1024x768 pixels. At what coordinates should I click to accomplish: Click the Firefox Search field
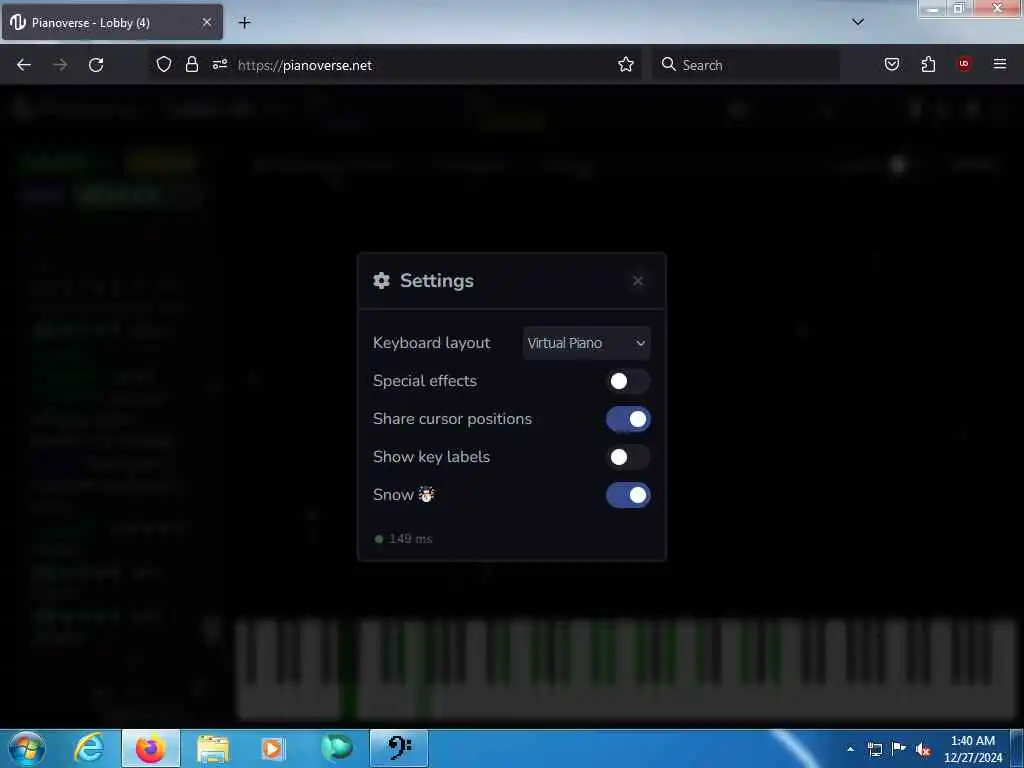[x=746, y=65]
